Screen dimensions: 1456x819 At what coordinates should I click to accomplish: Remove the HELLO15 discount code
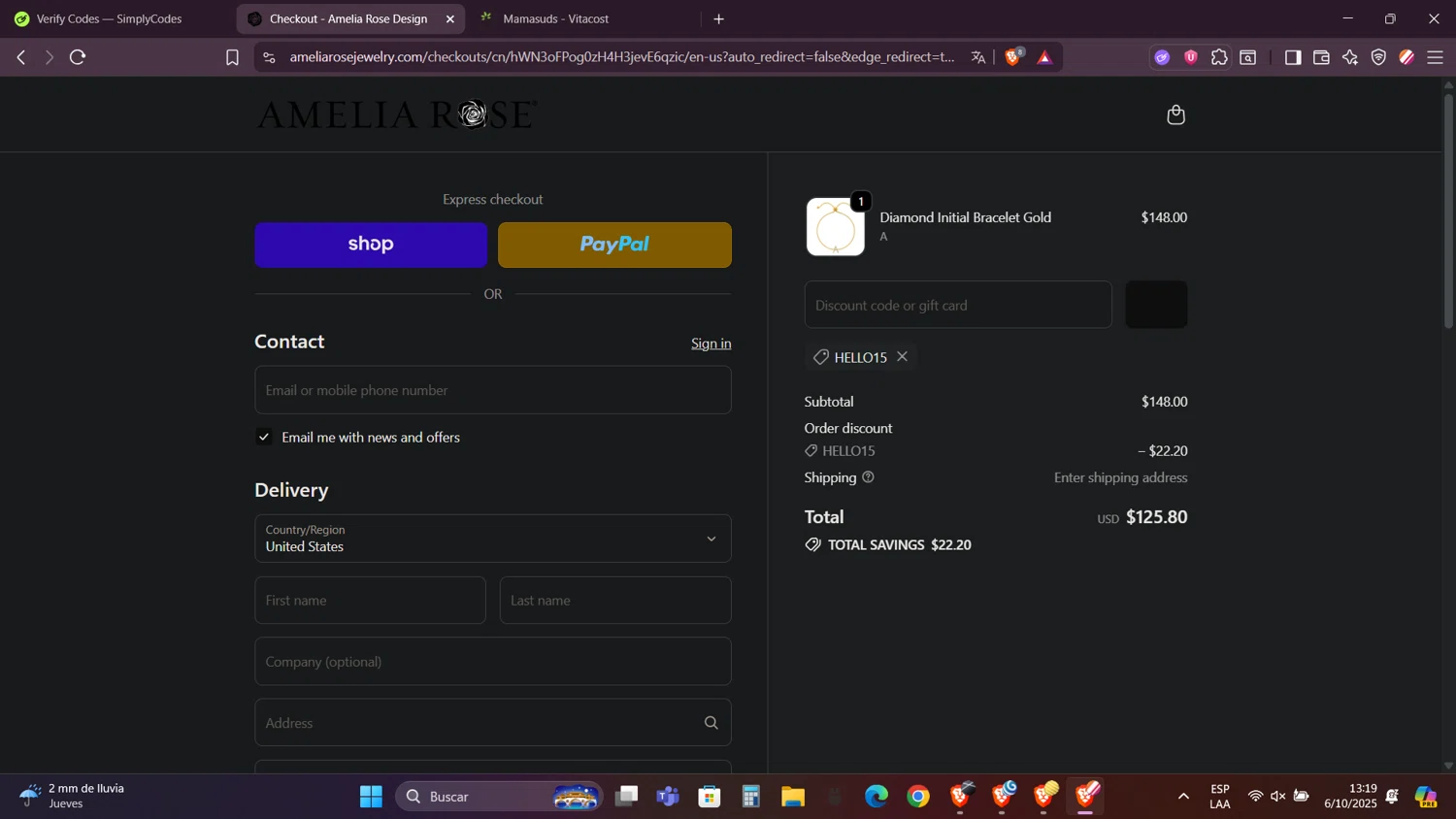[x=902, y=356]
